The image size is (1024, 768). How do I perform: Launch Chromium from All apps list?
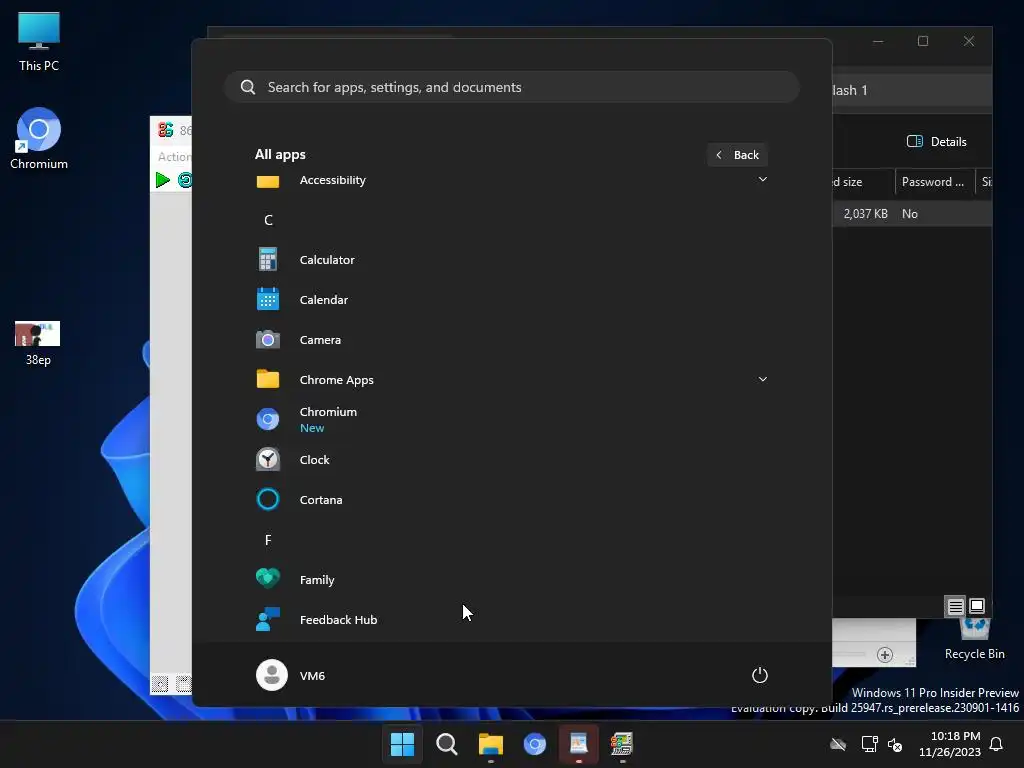pos(511,419)
